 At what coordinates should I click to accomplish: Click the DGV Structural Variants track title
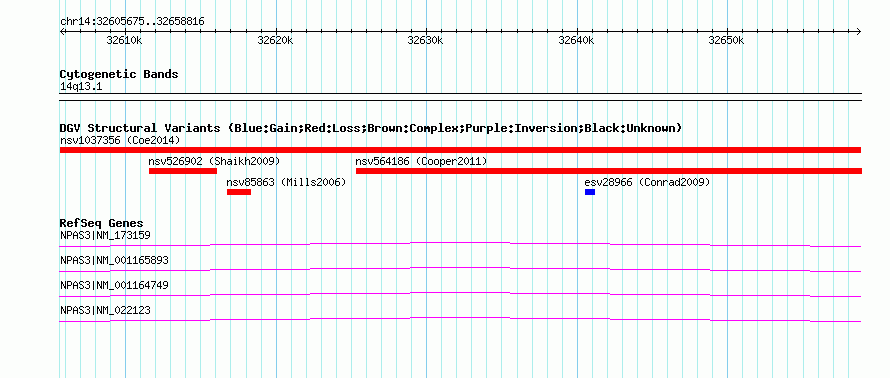pyautogui.click(x=371, y=128)
